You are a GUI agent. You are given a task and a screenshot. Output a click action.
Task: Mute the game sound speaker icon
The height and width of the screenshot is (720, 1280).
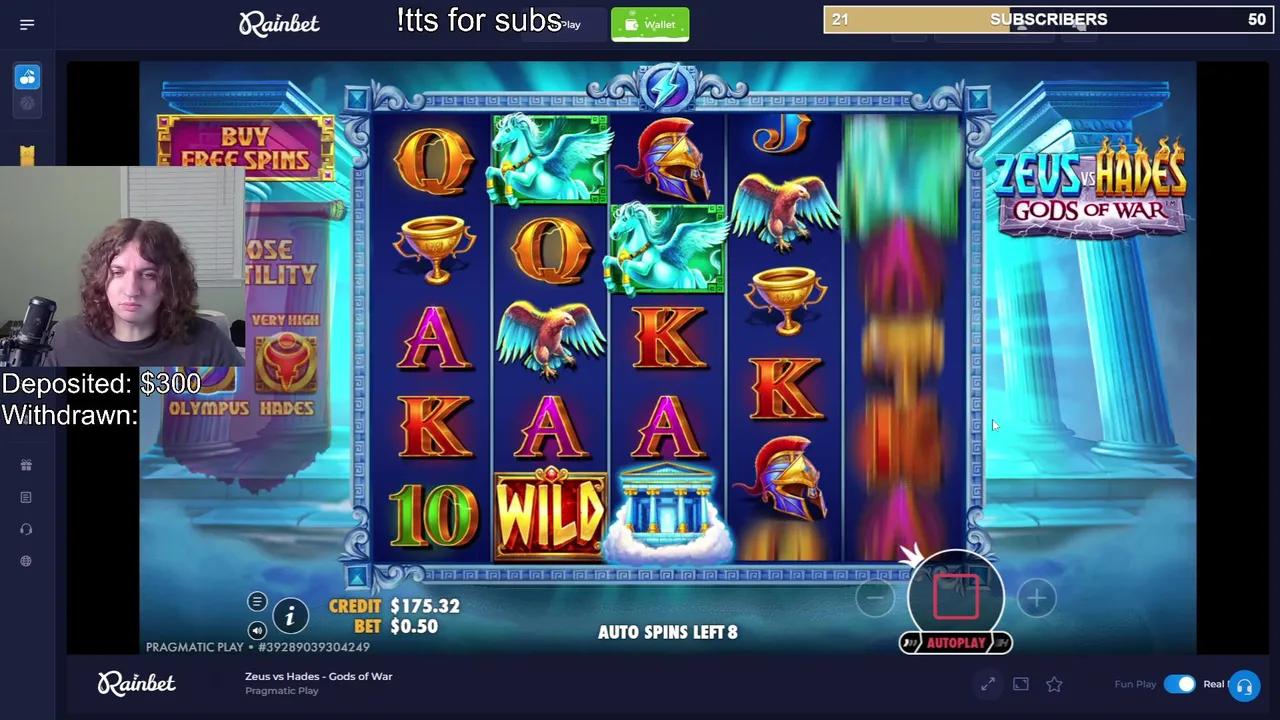click(x=257, y=630)
